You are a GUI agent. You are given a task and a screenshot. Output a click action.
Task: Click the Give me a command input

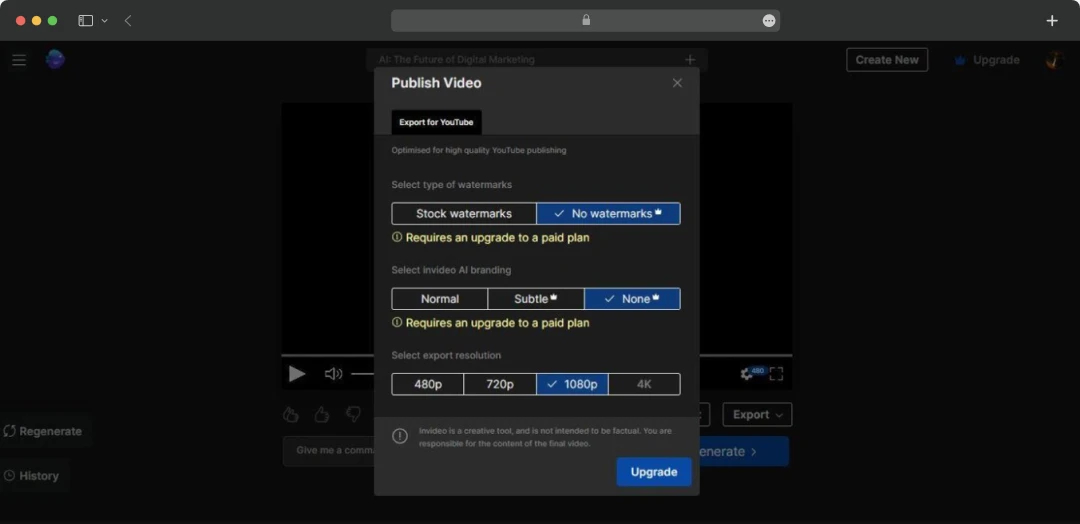(x=329, y=451)
